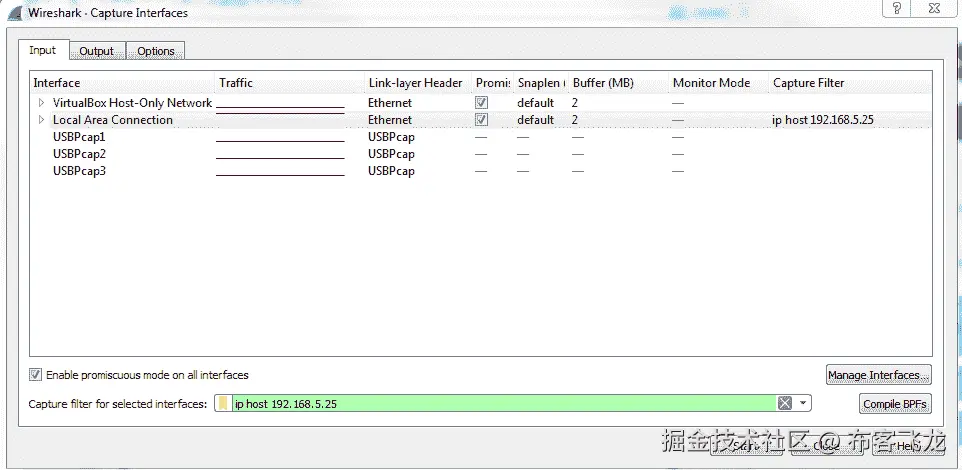This screenshot has width=962, height=470.
Task: Sort by the Interface column header
Action: 123,83
